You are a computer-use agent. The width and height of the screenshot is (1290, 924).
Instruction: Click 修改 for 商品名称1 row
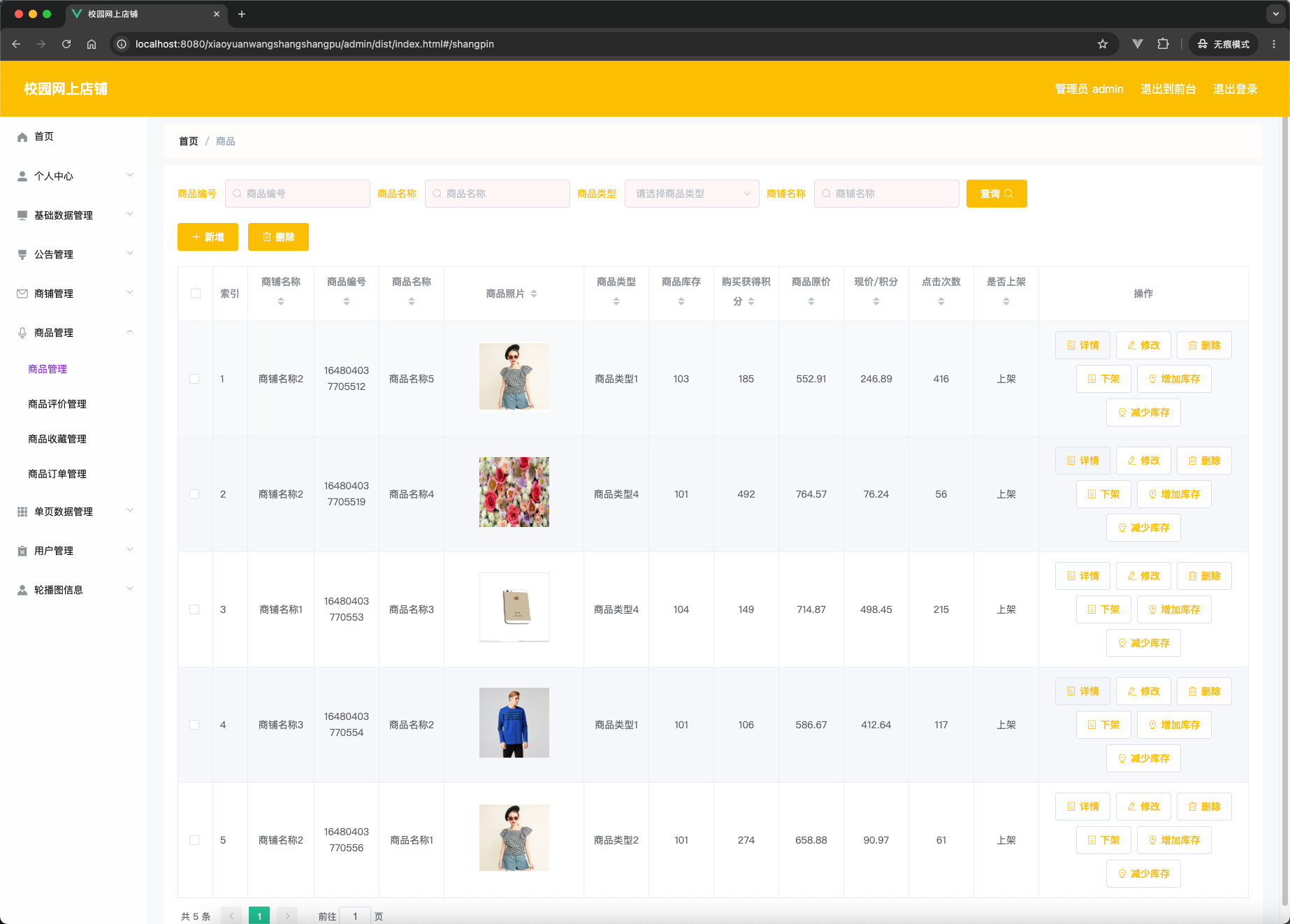1143,807
